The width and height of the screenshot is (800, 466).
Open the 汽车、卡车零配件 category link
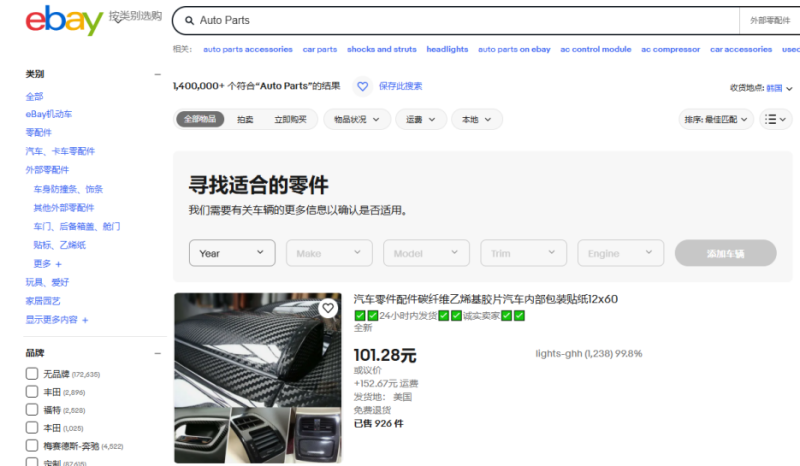tap(60, 151)
